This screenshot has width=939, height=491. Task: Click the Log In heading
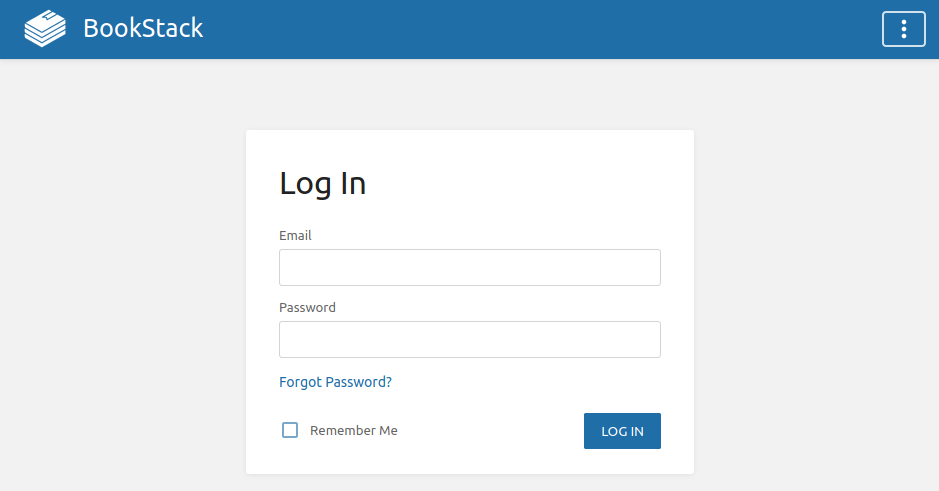[322, 183]
